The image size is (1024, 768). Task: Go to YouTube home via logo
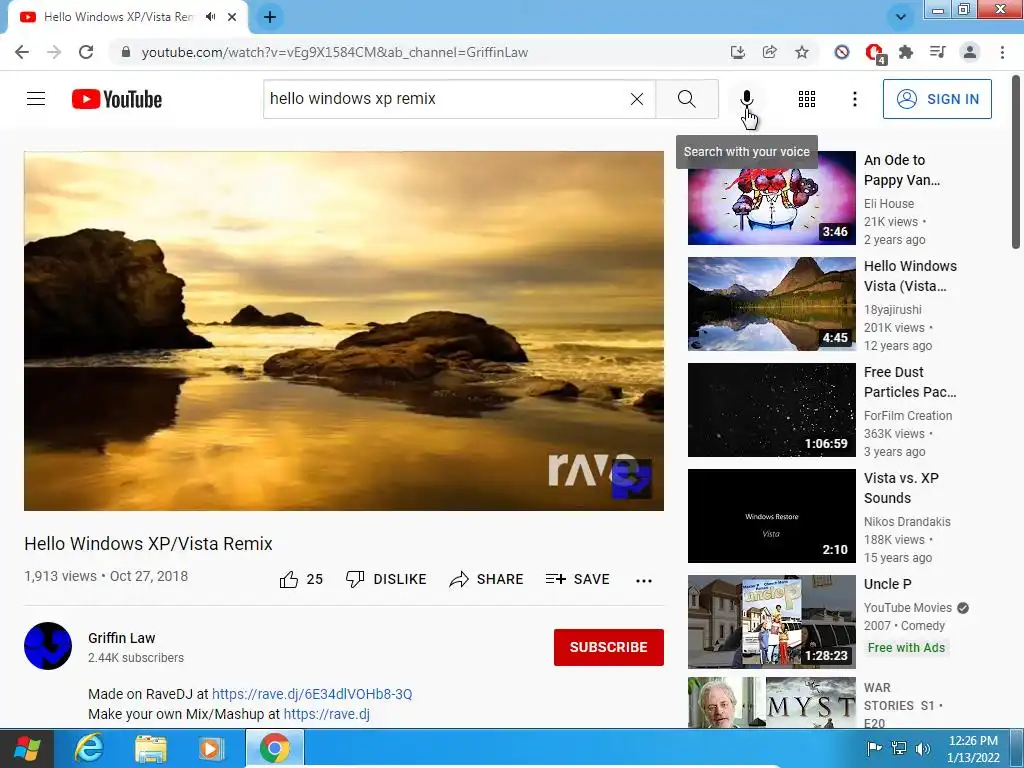(x=117, y=99)
